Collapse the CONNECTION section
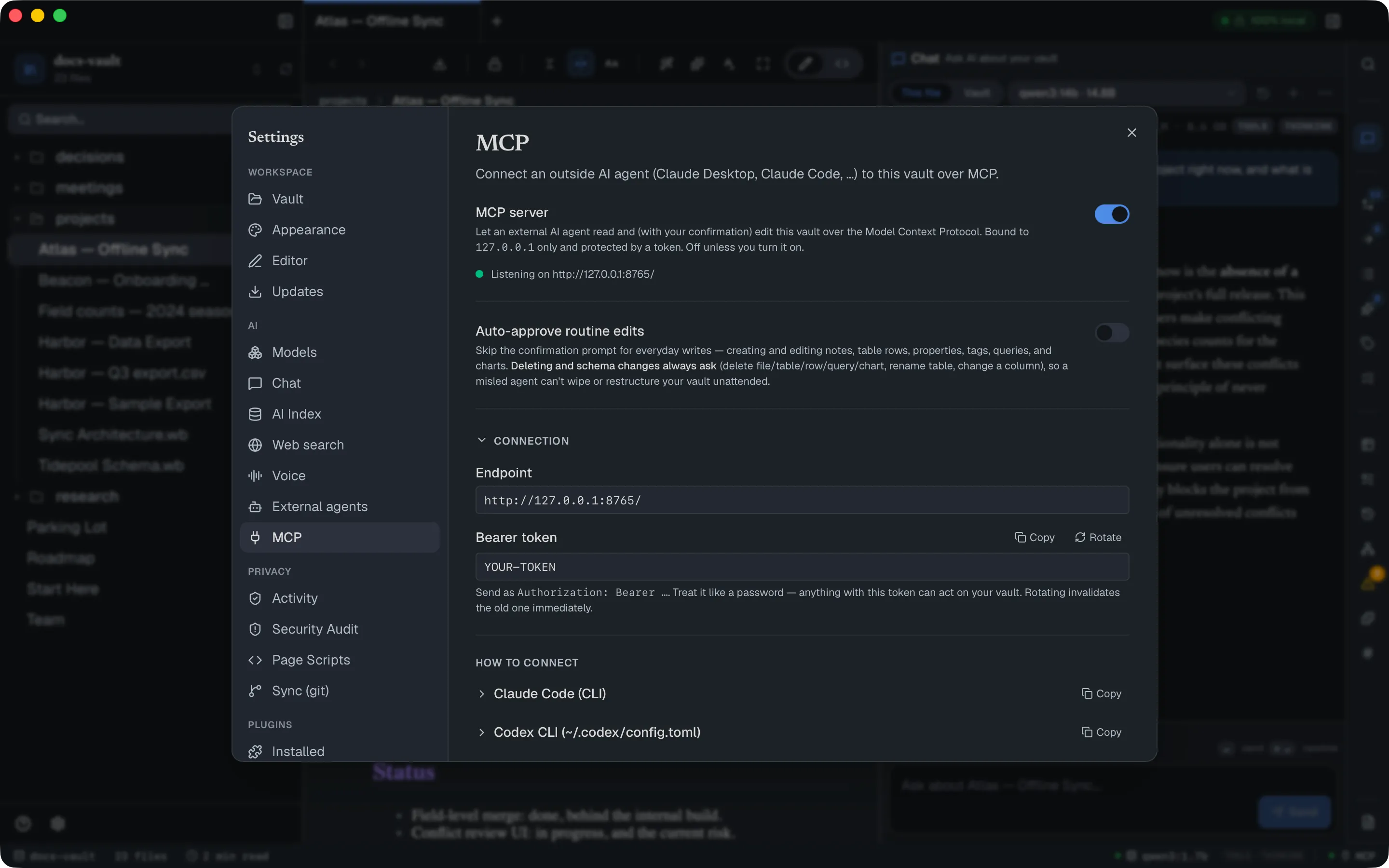Image resolution: width=1389 pixels, height=868 pixels. (x=522, y=440)
